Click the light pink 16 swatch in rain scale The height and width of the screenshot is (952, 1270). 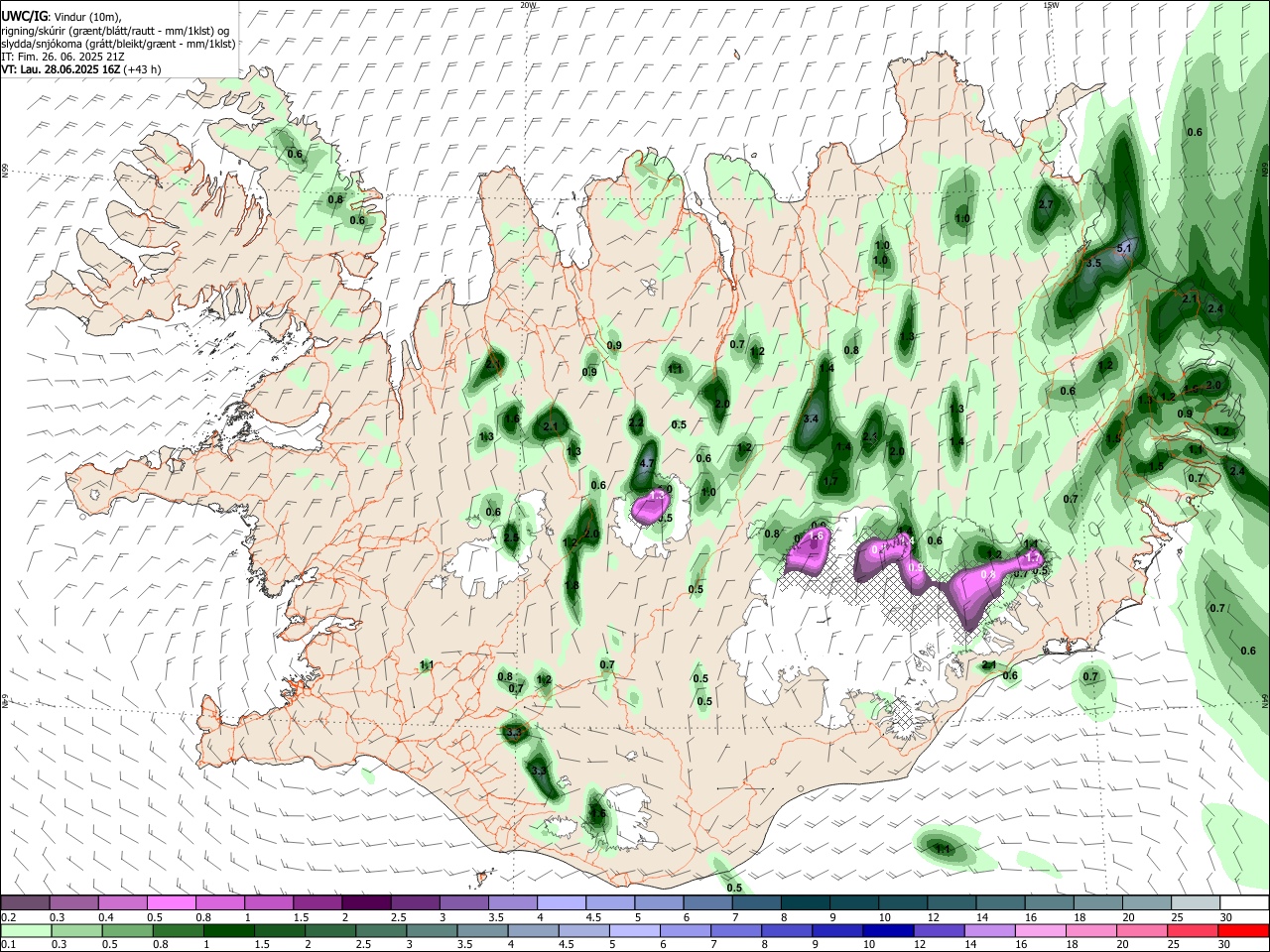[1041, 930]
